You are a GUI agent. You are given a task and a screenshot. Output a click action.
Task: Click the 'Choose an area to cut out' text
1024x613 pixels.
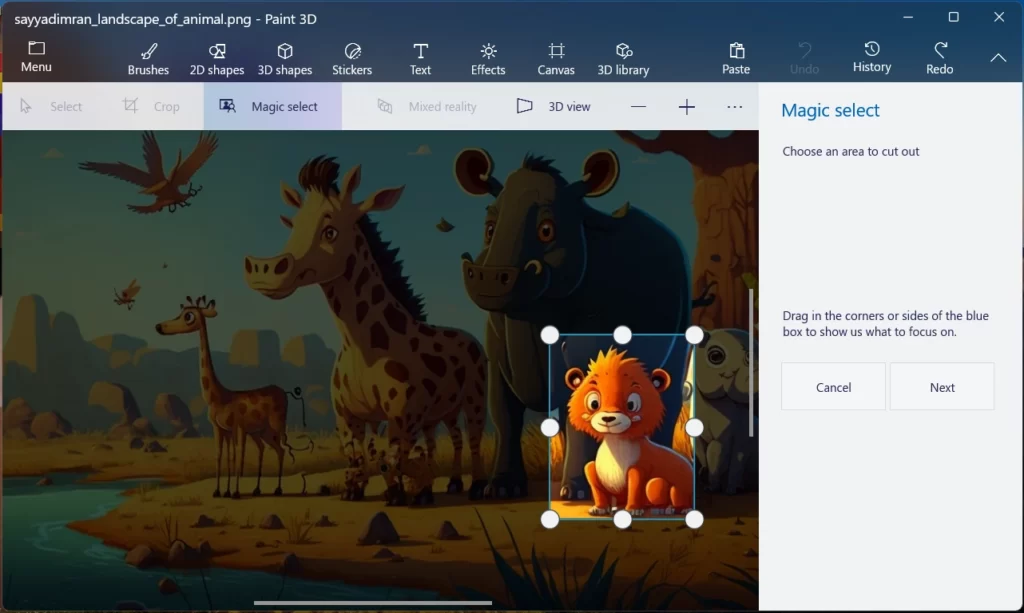pos(850,151)
